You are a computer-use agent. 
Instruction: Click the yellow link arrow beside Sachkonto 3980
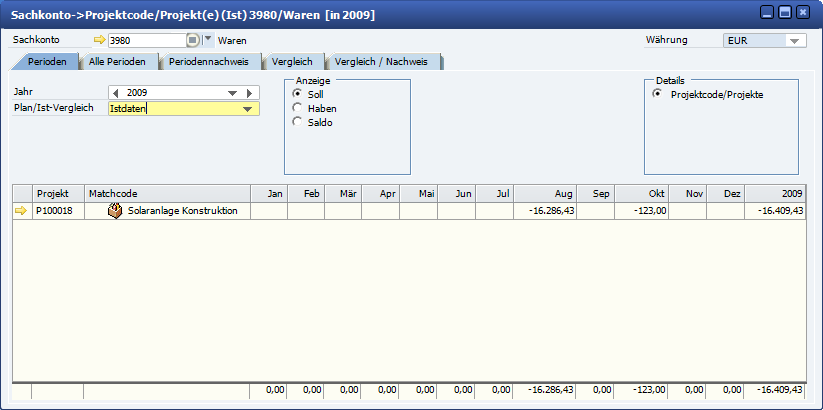99,41
